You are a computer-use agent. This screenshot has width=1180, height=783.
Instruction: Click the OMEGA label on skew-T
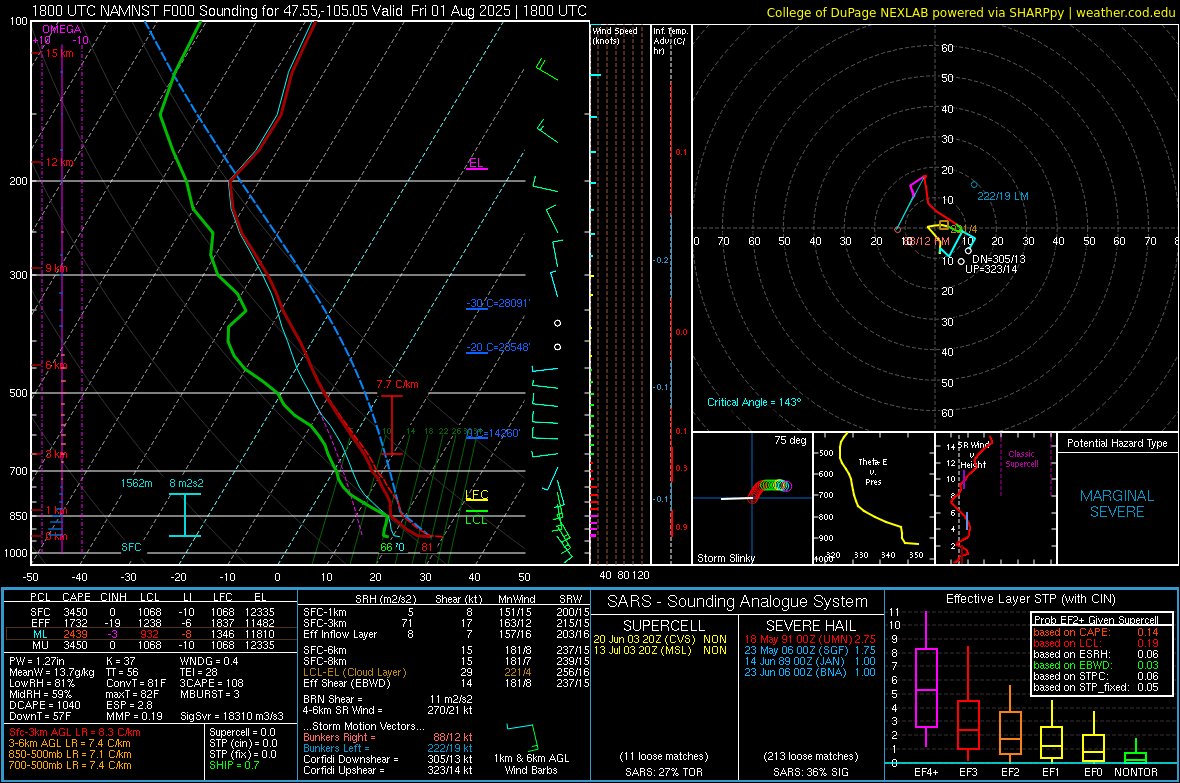[x=62, y=29]
